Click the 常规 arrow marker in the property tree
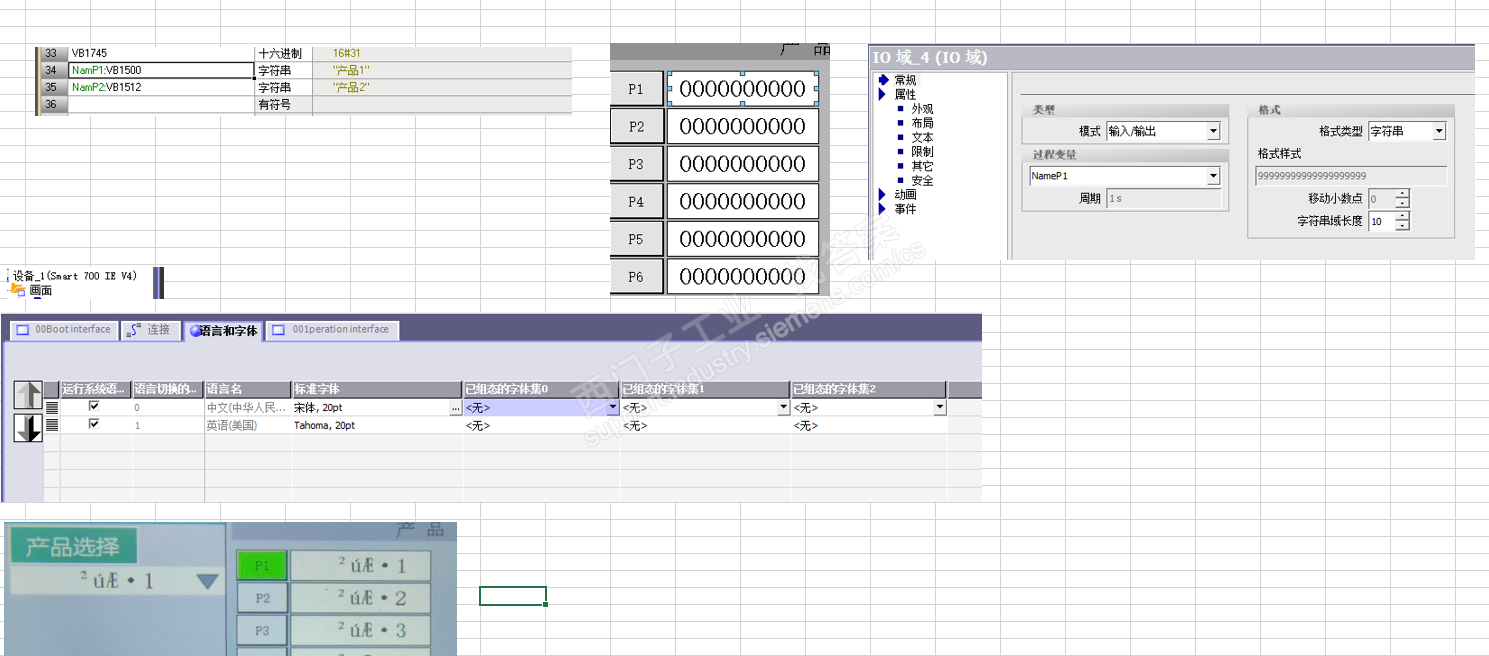This screenshot has height=656, width=1489. point(882,80)
